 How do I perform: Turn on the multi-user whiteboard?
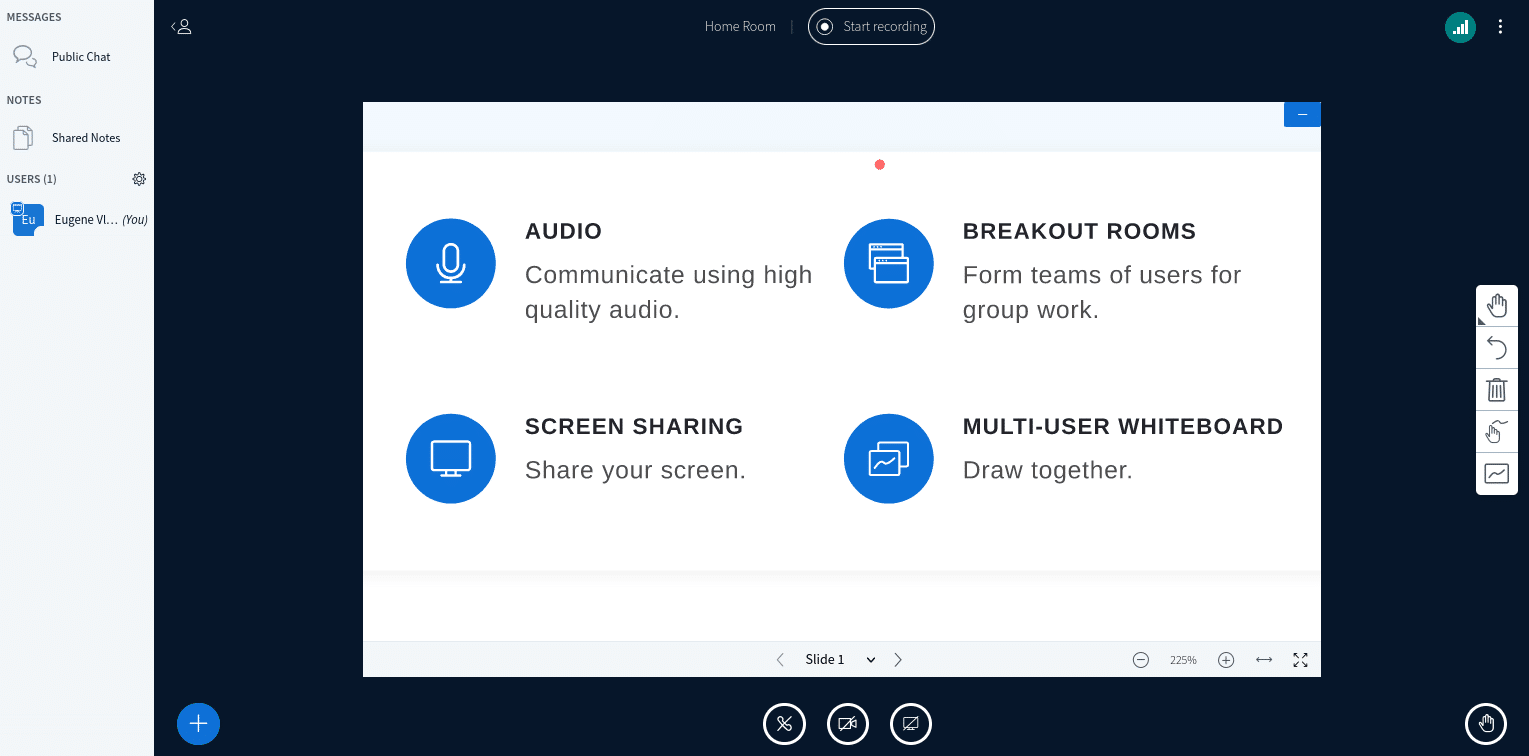[x=1496, y=473]
